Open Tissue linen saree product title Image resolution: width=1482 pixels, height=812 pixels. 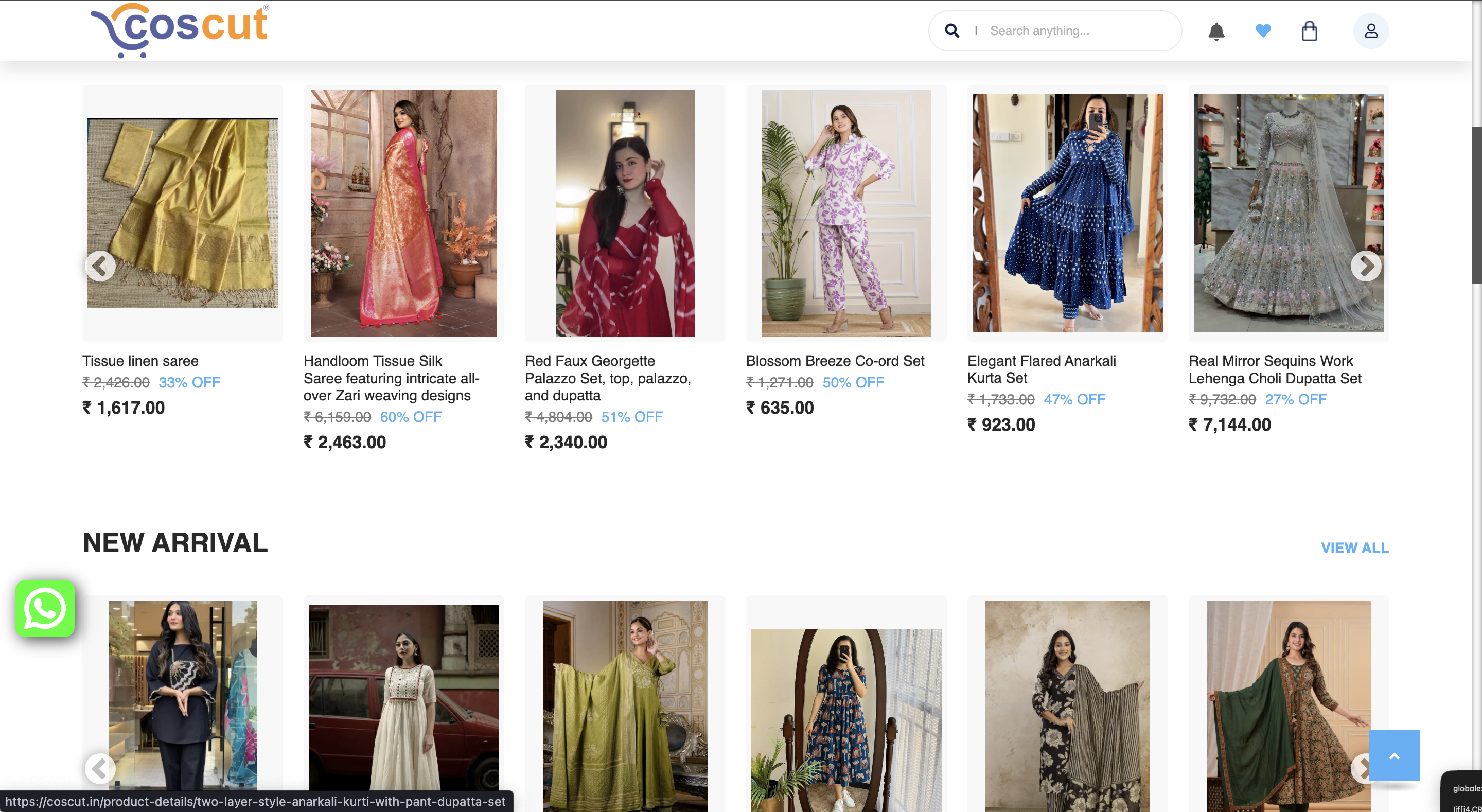[140, 361]
